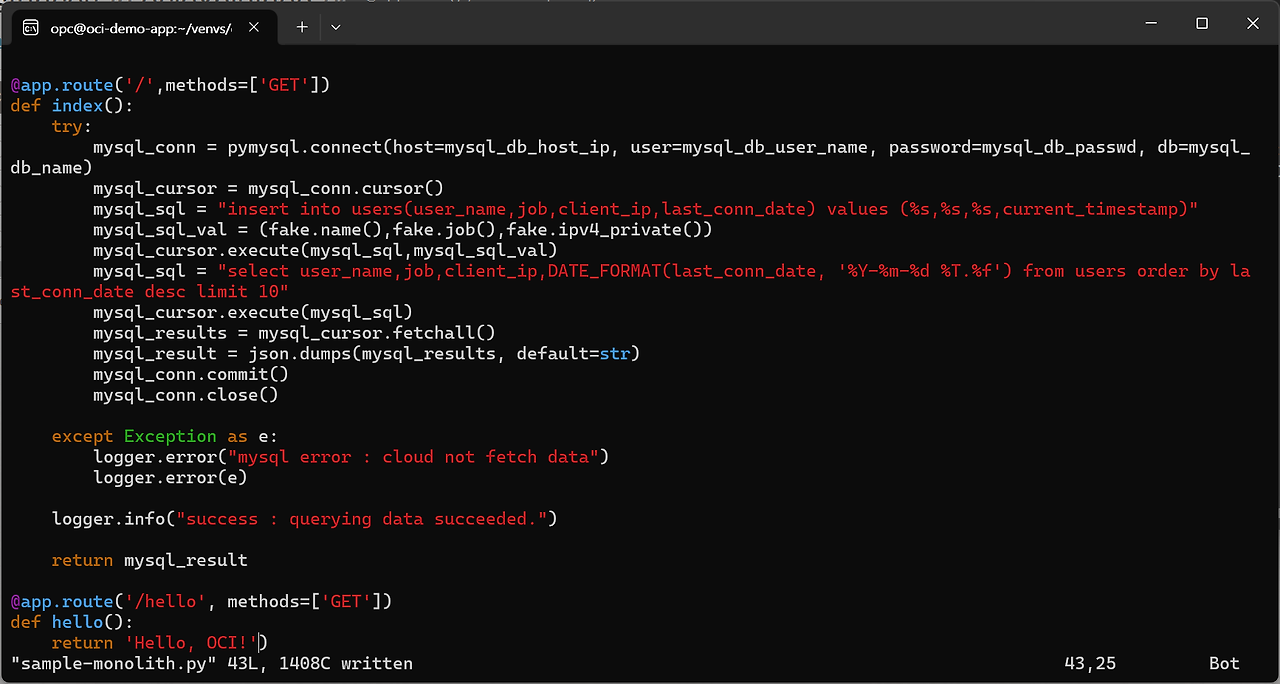The height and width of the screenshot is (684, 1280).
Task: Click the '/hello' route decorator line
Action: pyautogui.click(x=201, y=601)
